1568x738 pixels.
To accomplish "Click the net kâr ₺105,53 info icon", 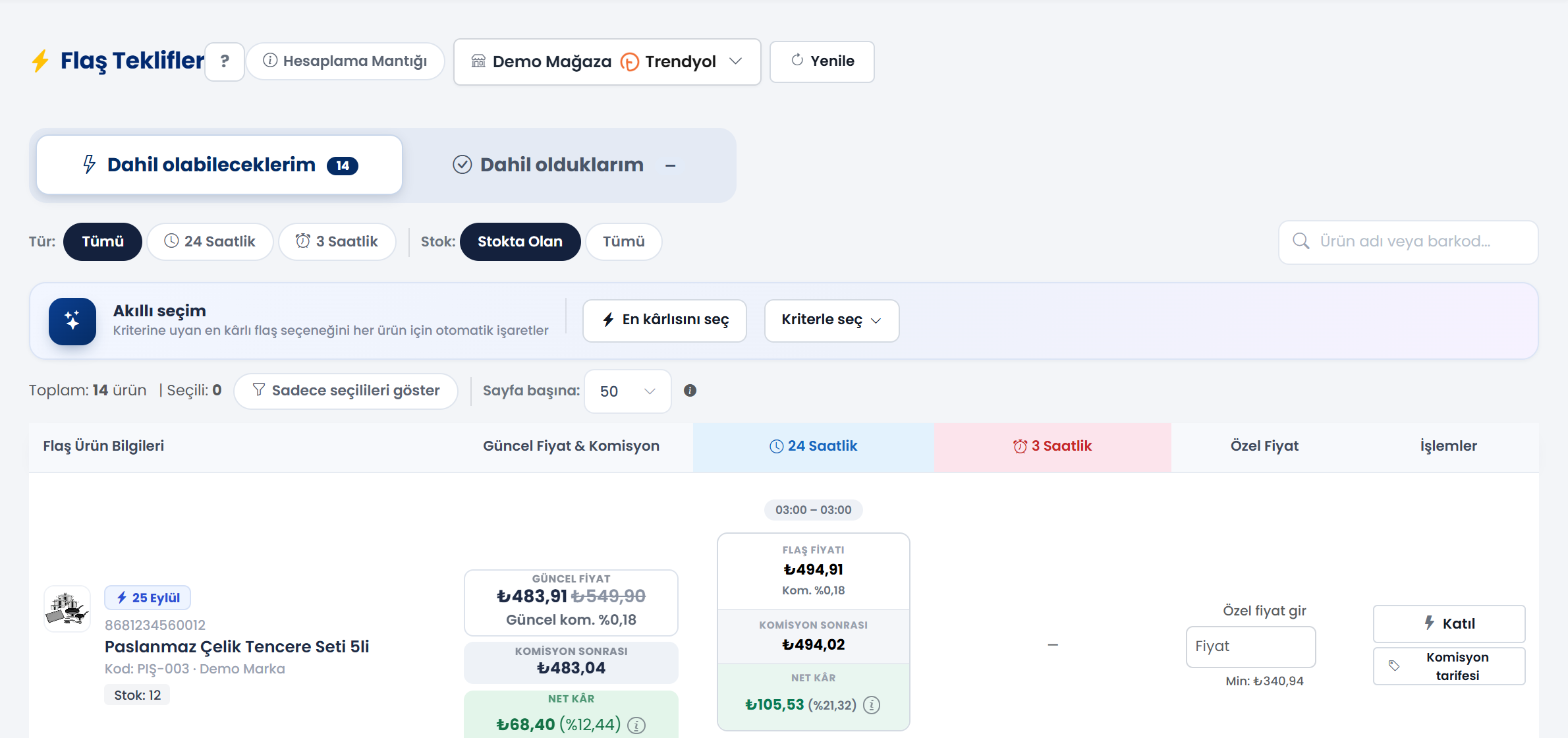I will pos(872,705).
